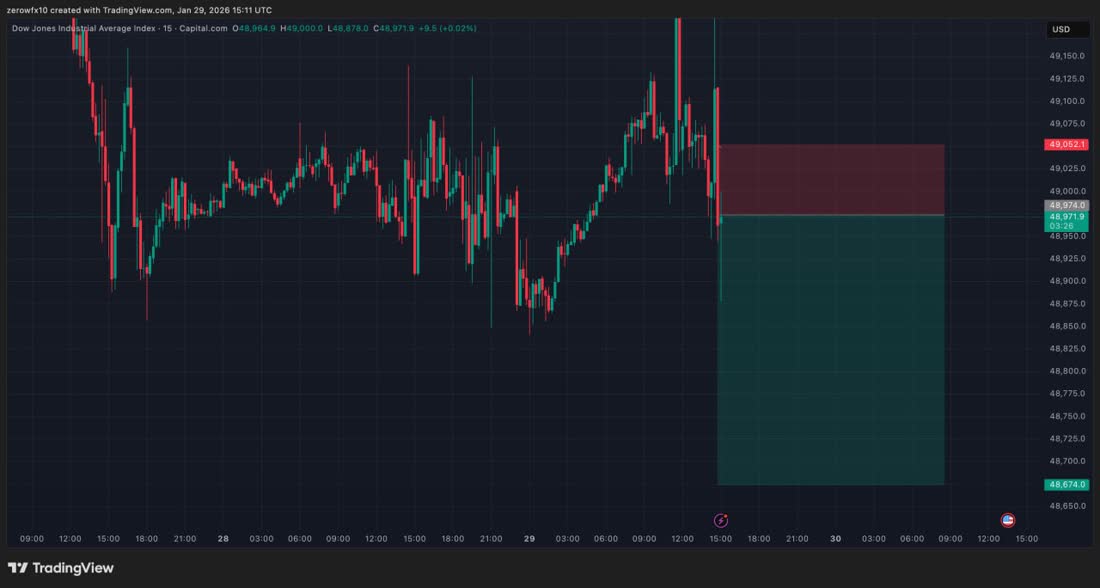Click the 49,000.0 price axis label
The image size is (1100, 588).
coord(1066,191)
